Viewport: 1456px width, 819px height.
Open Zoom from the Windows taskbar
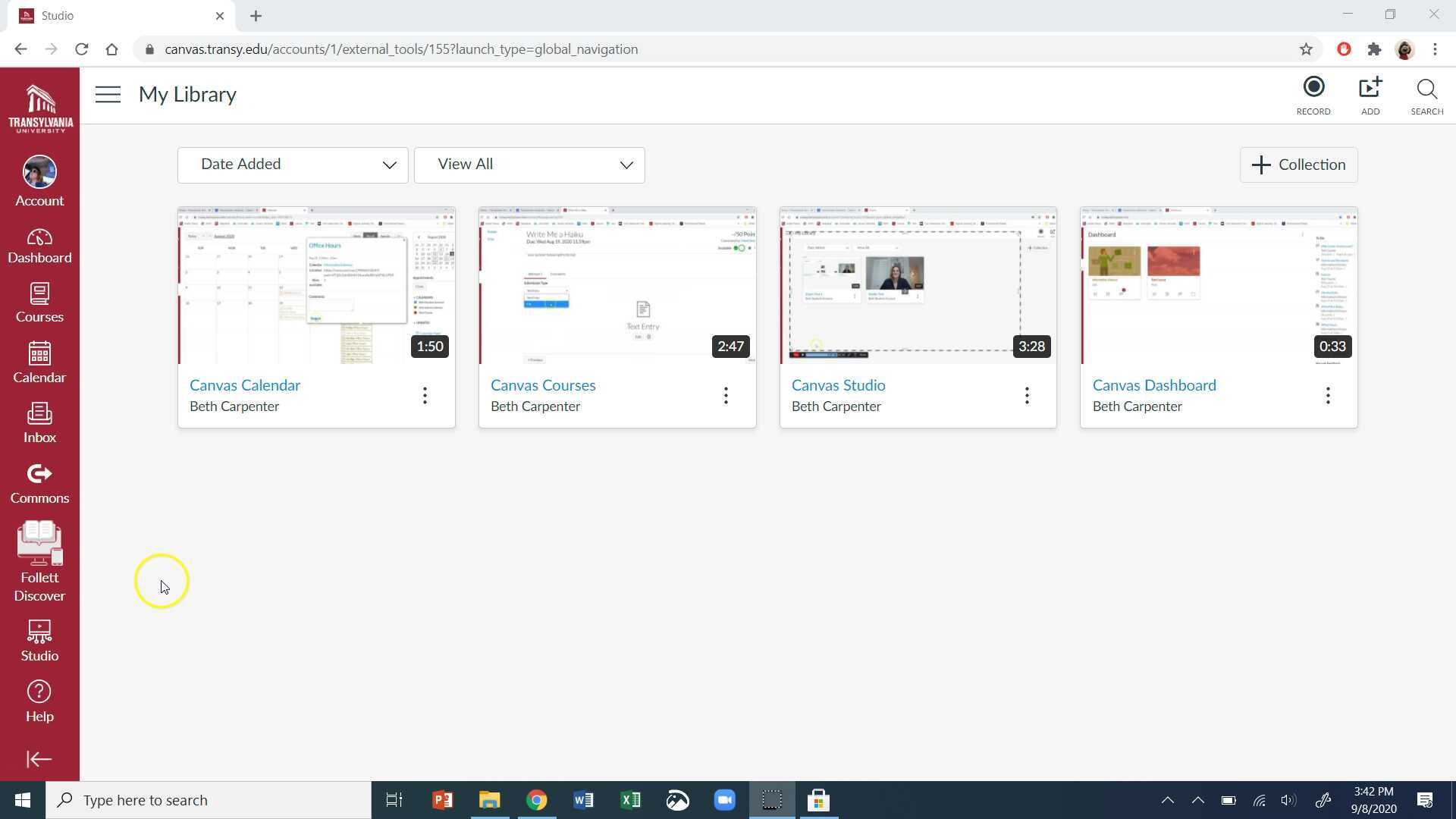(724, 800)
